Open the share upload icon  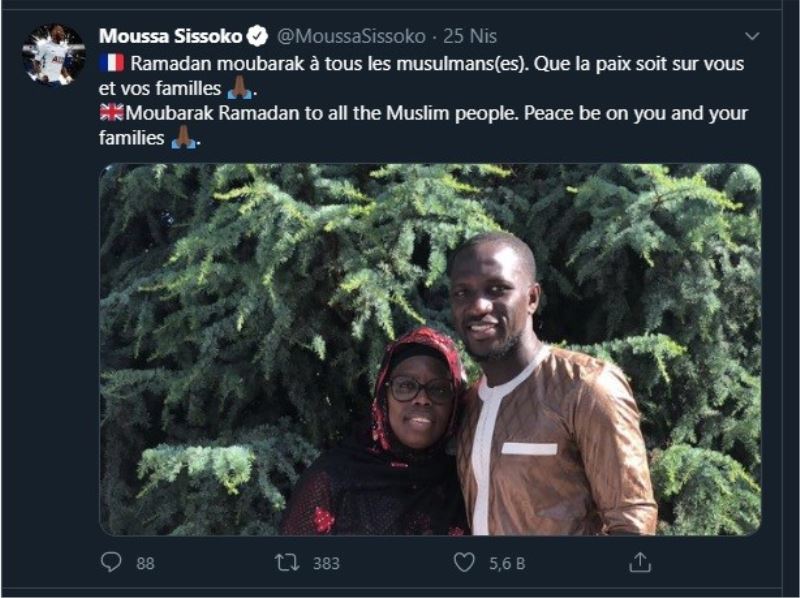[x=640, y=562]
